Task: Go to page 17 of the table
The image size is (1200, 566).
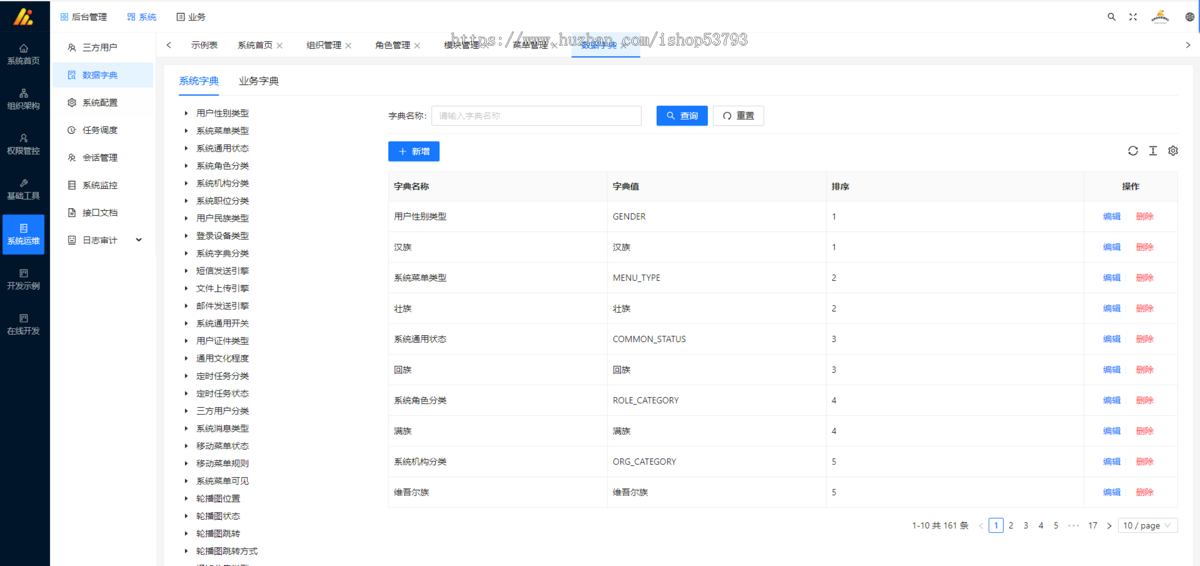Action: point(1093,525)
